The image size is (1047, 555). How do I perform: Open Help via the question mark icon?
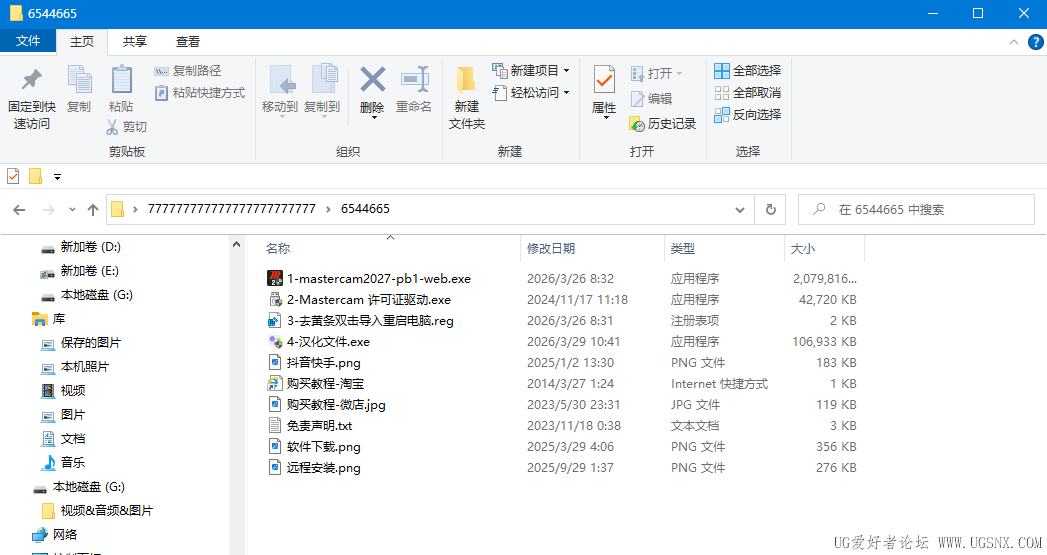click(1036, 42)
